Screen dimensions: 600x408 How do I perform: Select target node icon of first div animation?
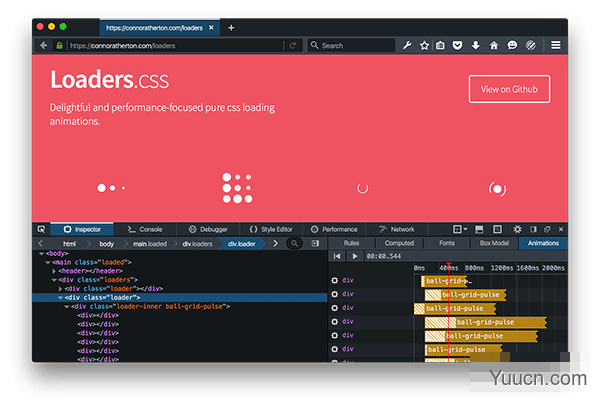[334, 280]
